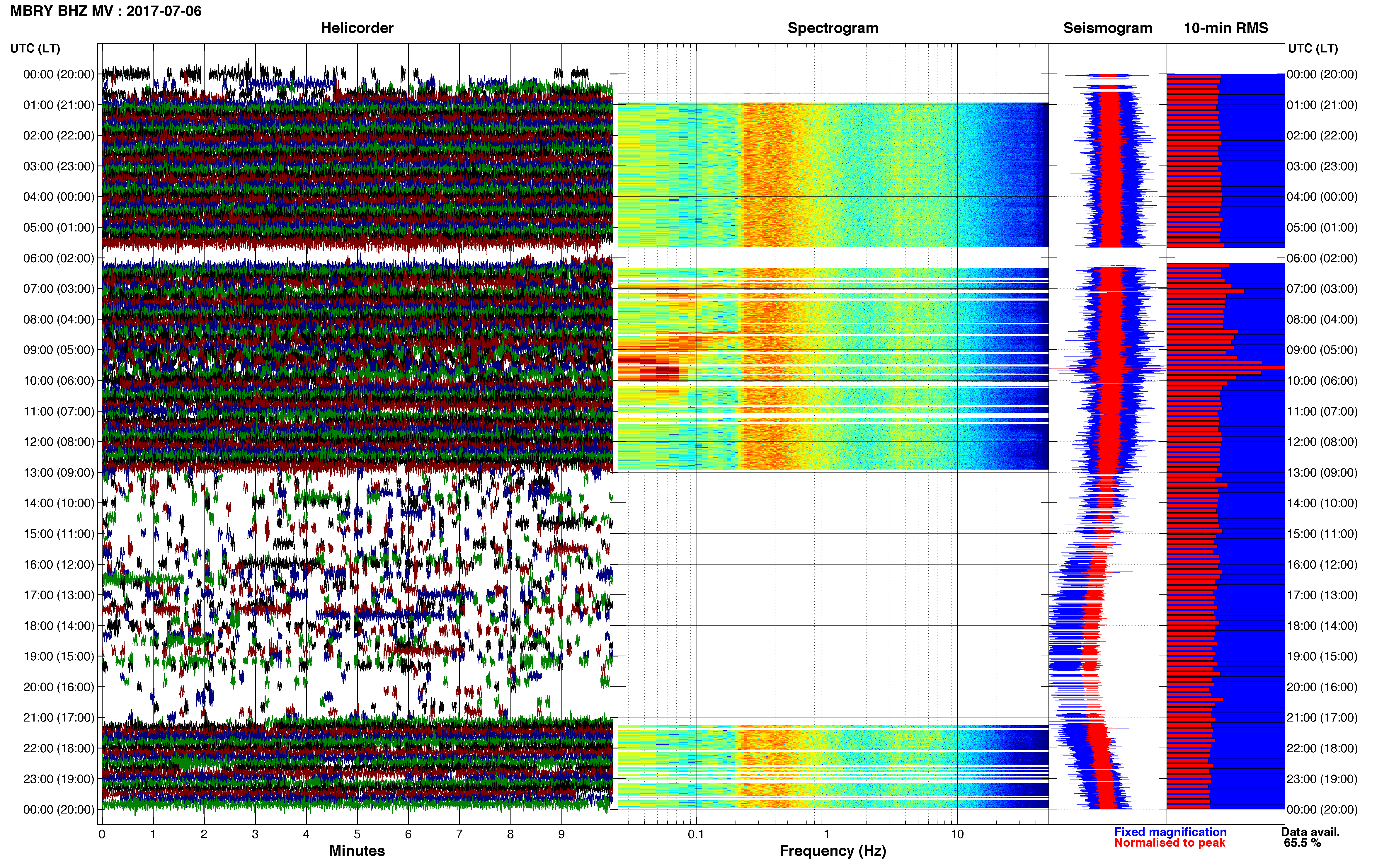This screenshot has width=1389, height=868.
Task: Click left time label '07:00 (03:00)'
Action: point(59,289)
